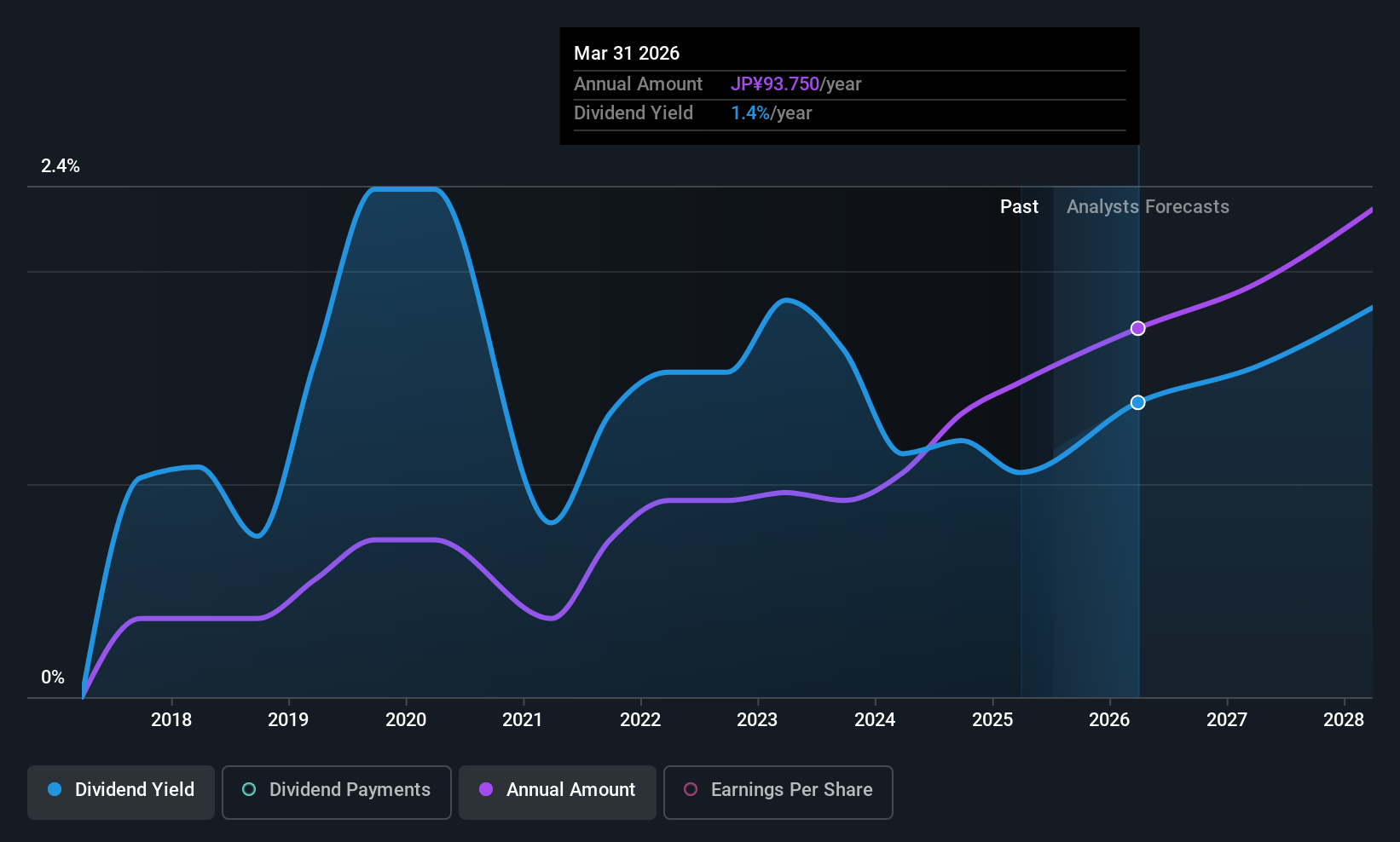This screenshot has width=1400, height=842.
Task: Enable the Dividend Payments series
Action: coord(337,793)
